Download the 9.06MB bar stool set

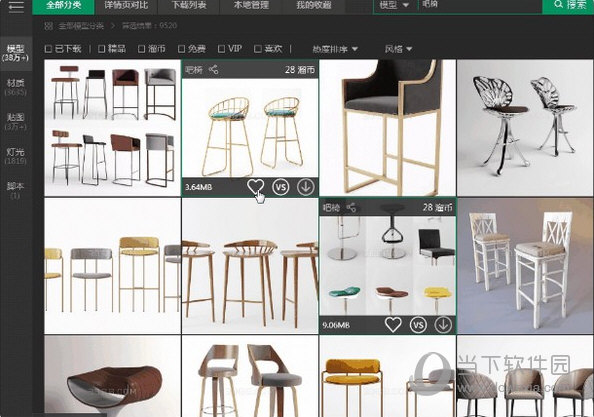tap(443, 325)
